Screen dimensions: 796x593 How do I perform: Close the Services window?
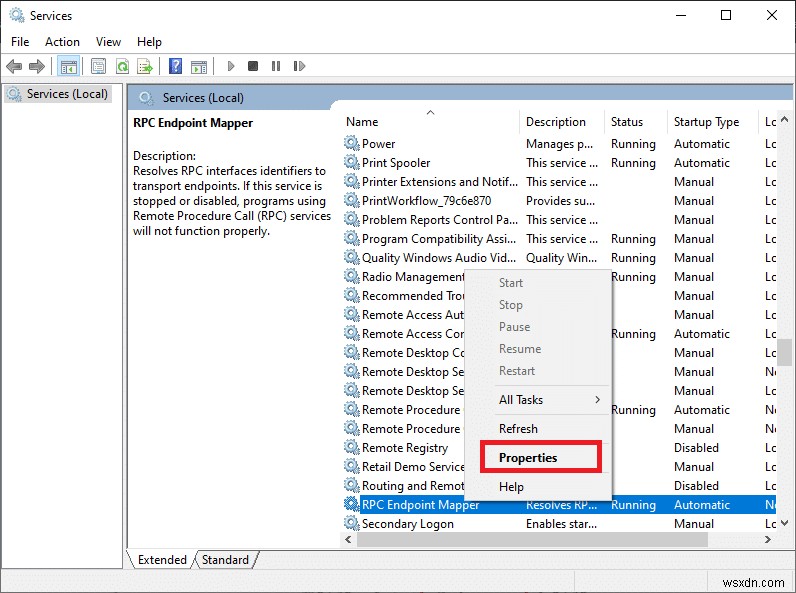772,15
